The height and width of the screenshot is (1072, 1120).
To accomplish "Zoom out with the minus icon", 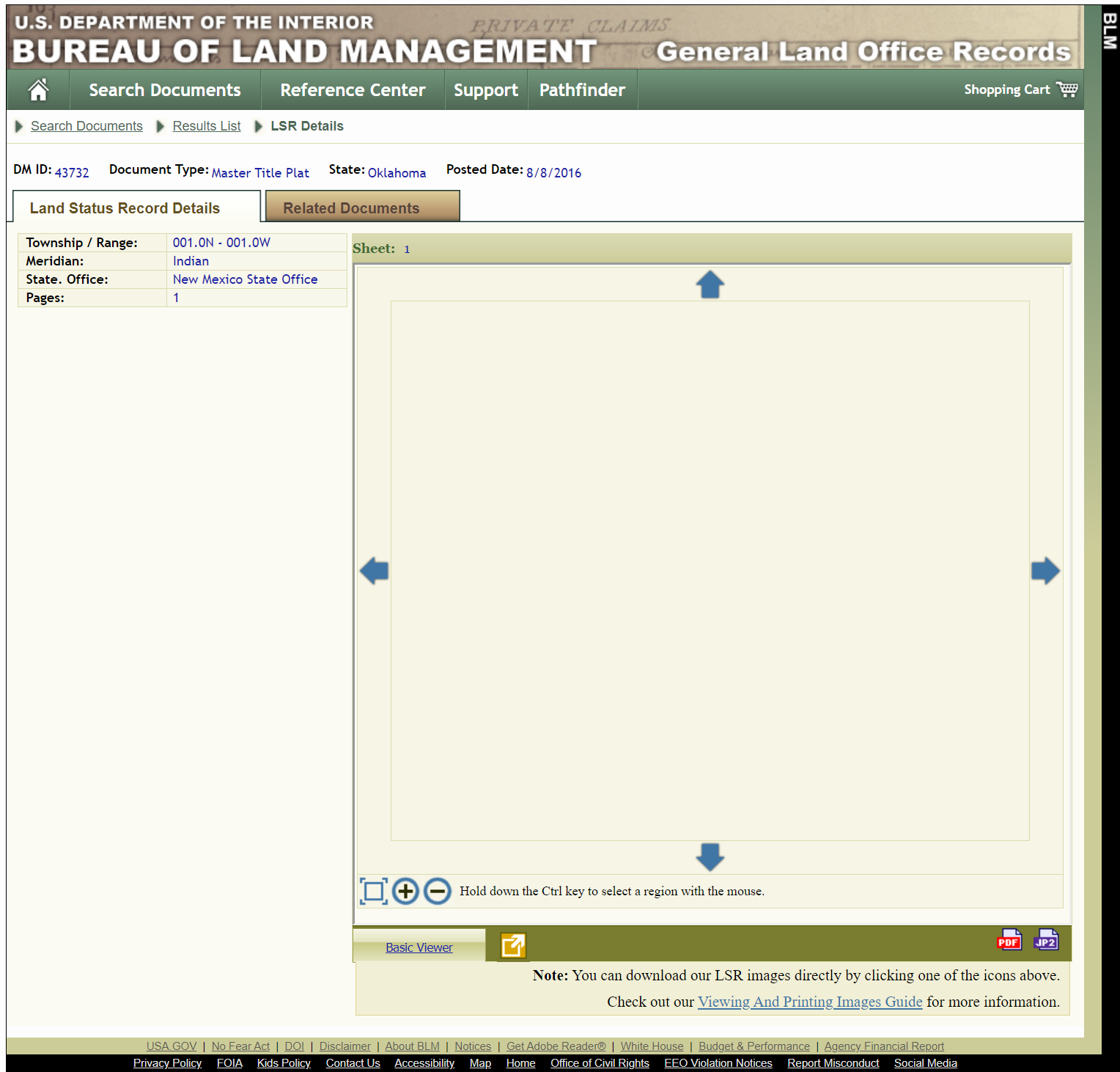I will coord(438,891).
